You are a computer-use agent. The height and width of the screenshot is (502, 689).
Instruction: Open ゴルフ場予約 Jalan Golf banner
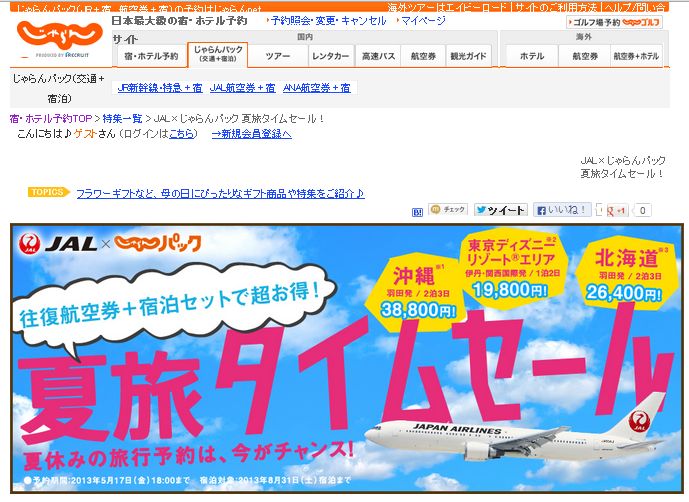[614, 22]
